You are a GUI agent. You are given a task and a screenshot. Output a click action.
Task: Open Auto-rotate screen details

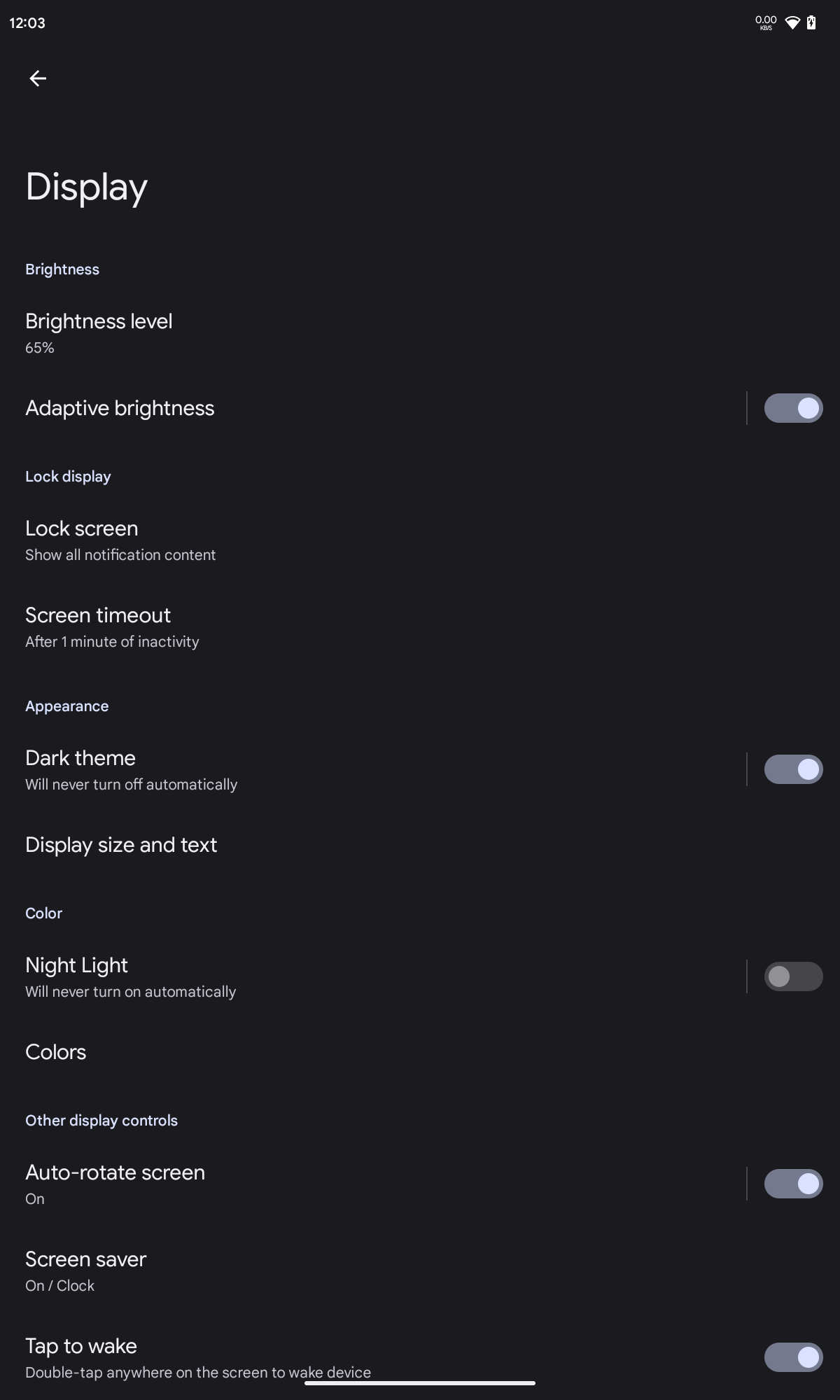(115, 1184)
